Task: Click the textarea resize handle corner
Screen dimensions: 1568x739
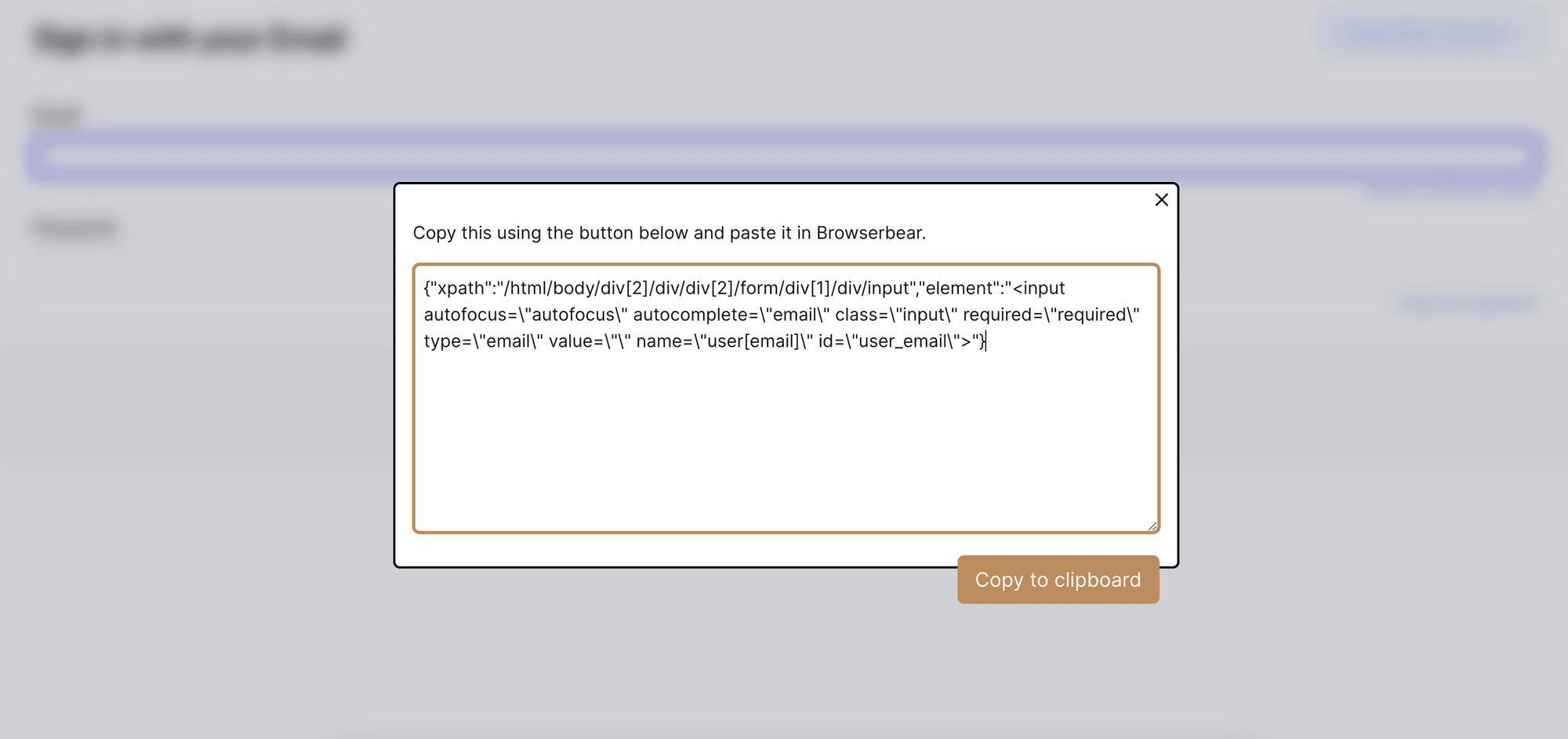Action: [x=1151, y=526]
